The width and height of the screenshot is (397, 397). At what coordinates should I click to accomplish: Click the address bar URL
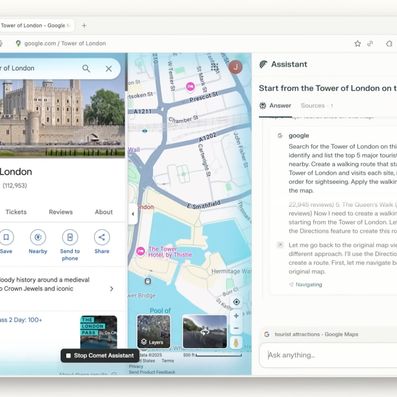[65, 44]
